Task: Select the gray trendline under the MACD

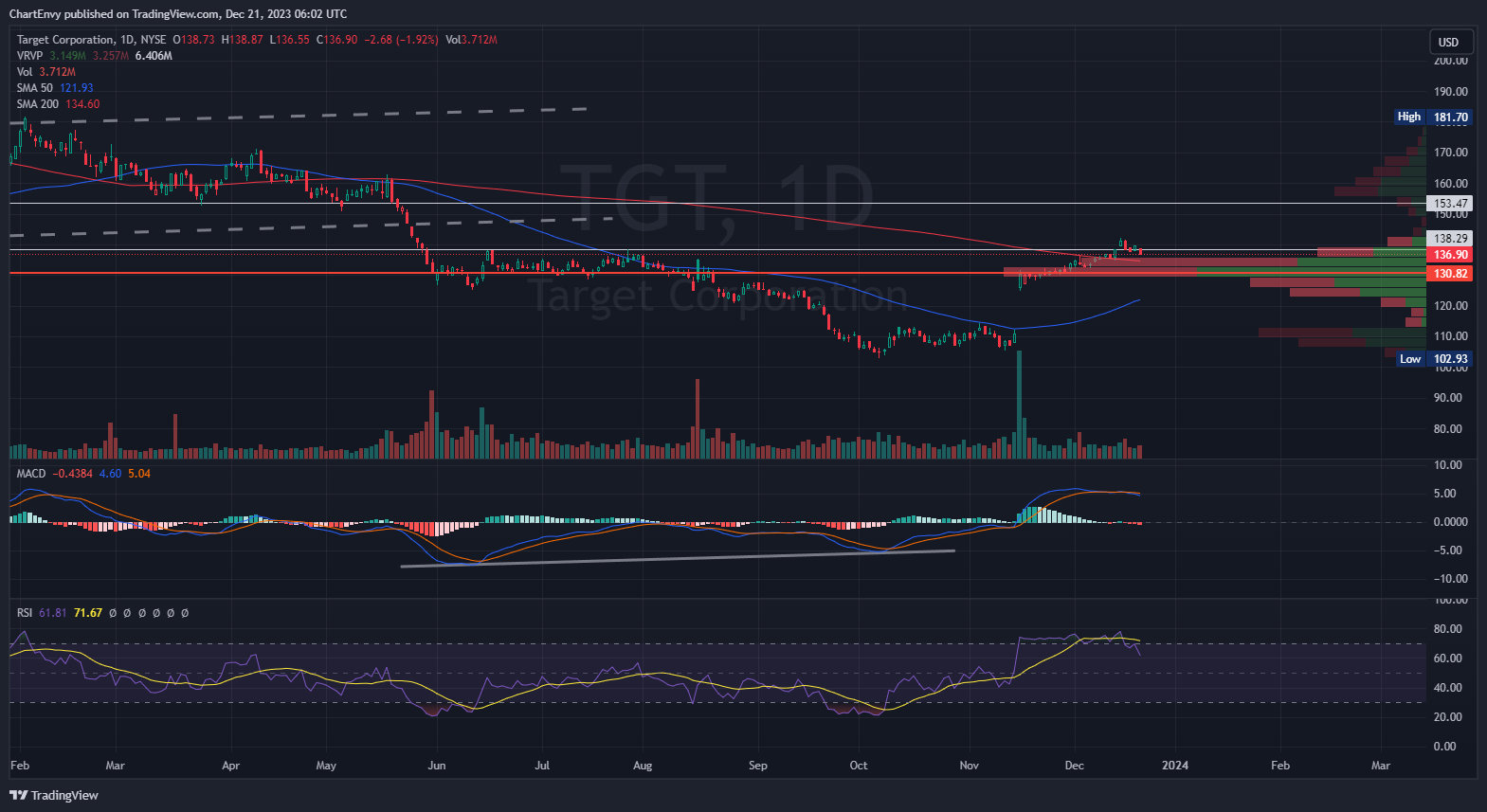Action: click(678, 559)
